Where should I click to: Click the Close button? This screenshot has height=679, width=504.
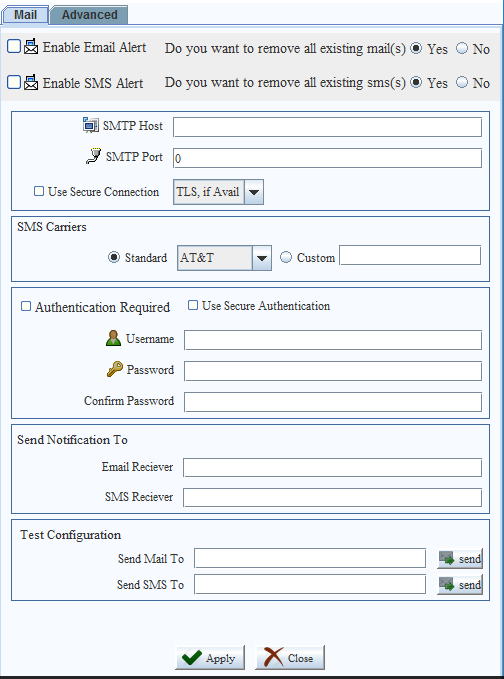pyautogui.click(x=290, y=658)
